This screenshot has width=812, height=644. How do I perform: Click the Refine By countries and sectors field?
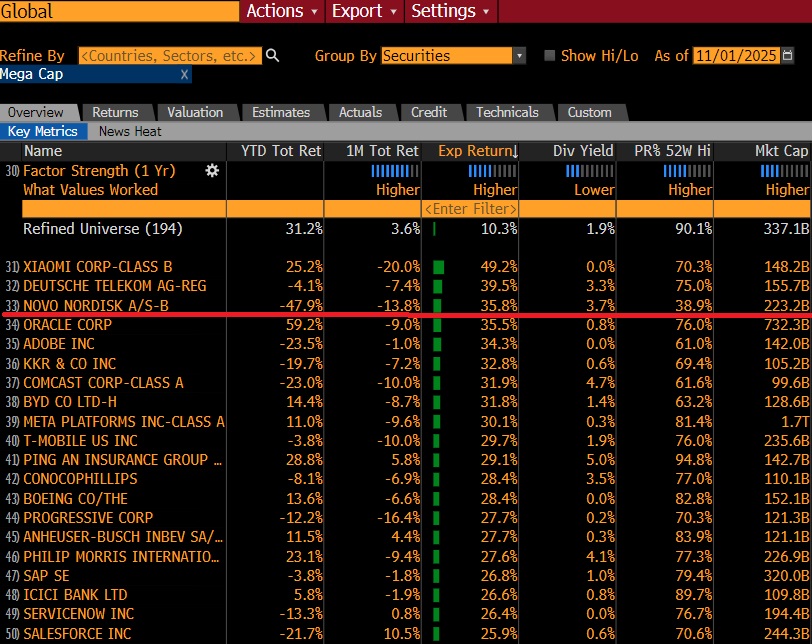point(169,56)
